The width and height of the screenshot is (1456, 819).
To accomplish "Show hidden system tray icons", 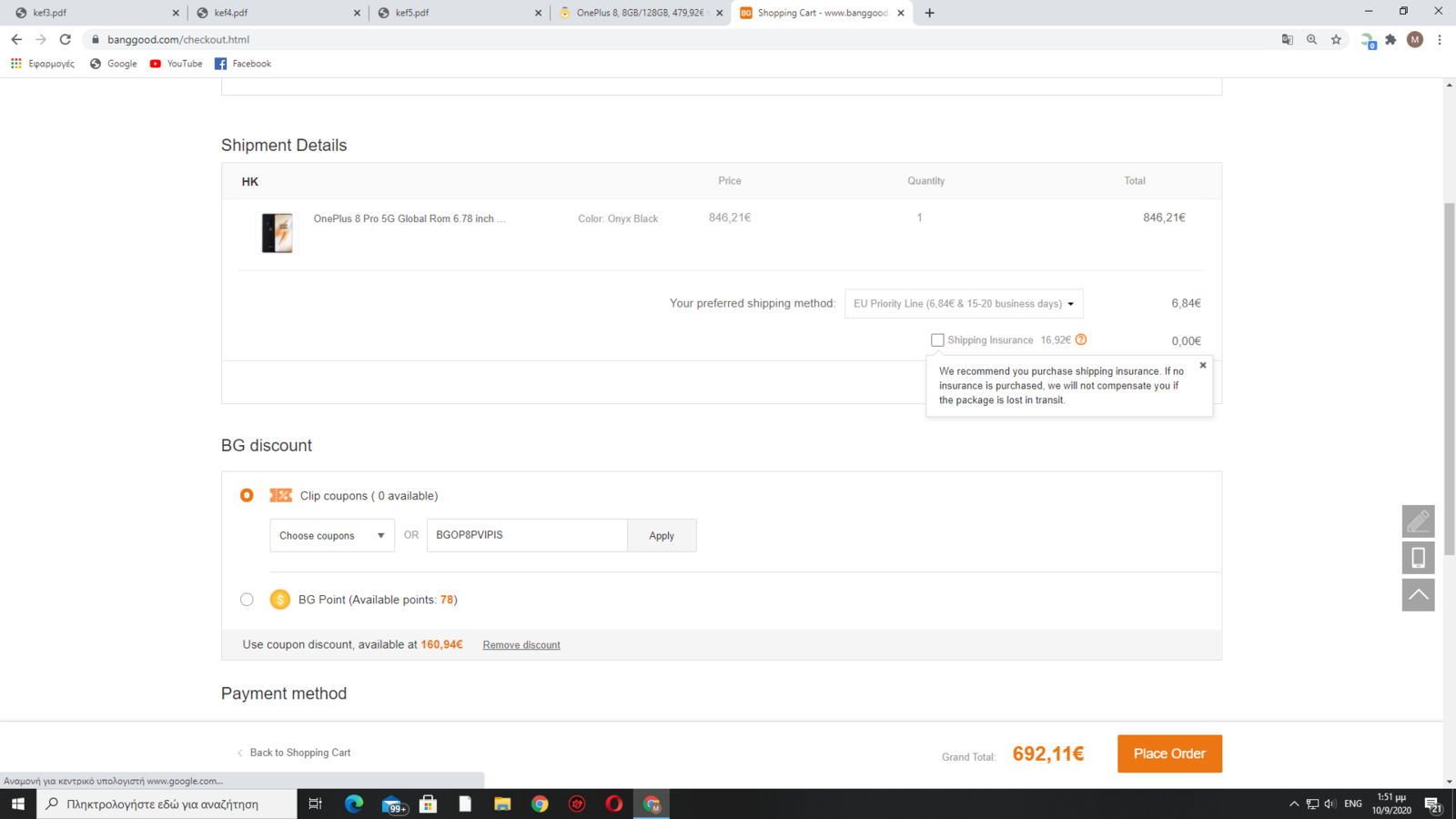I will coord(1294,804).
